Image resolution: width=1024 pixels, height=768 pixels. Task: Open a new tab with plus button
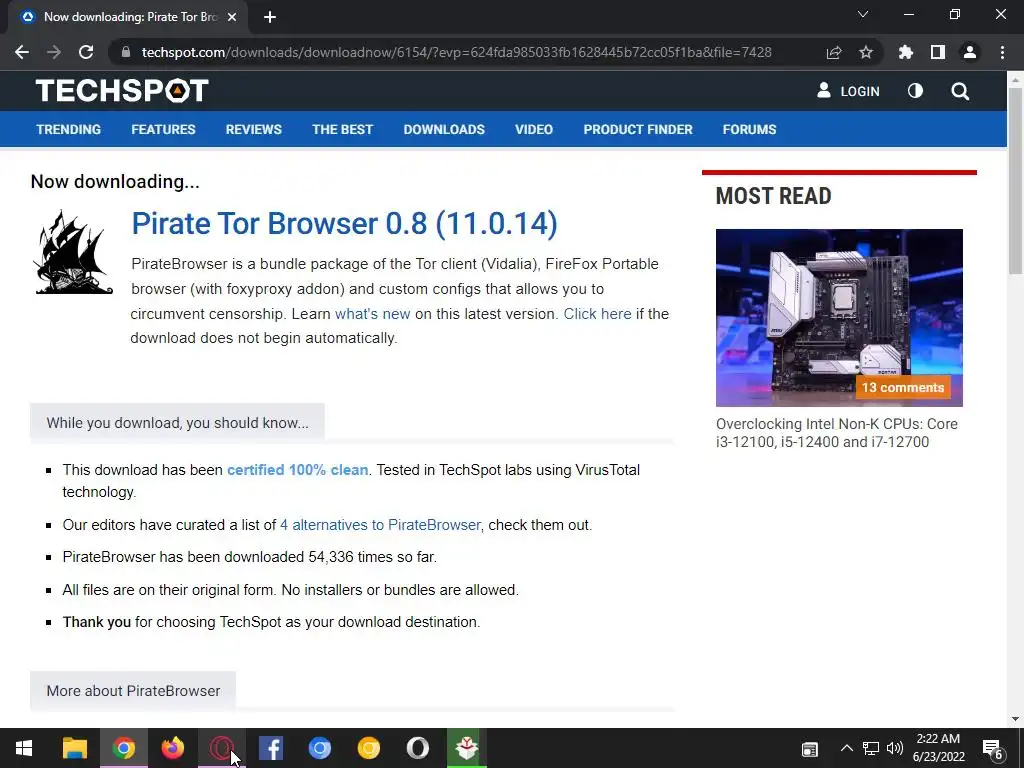pos(270,17)
